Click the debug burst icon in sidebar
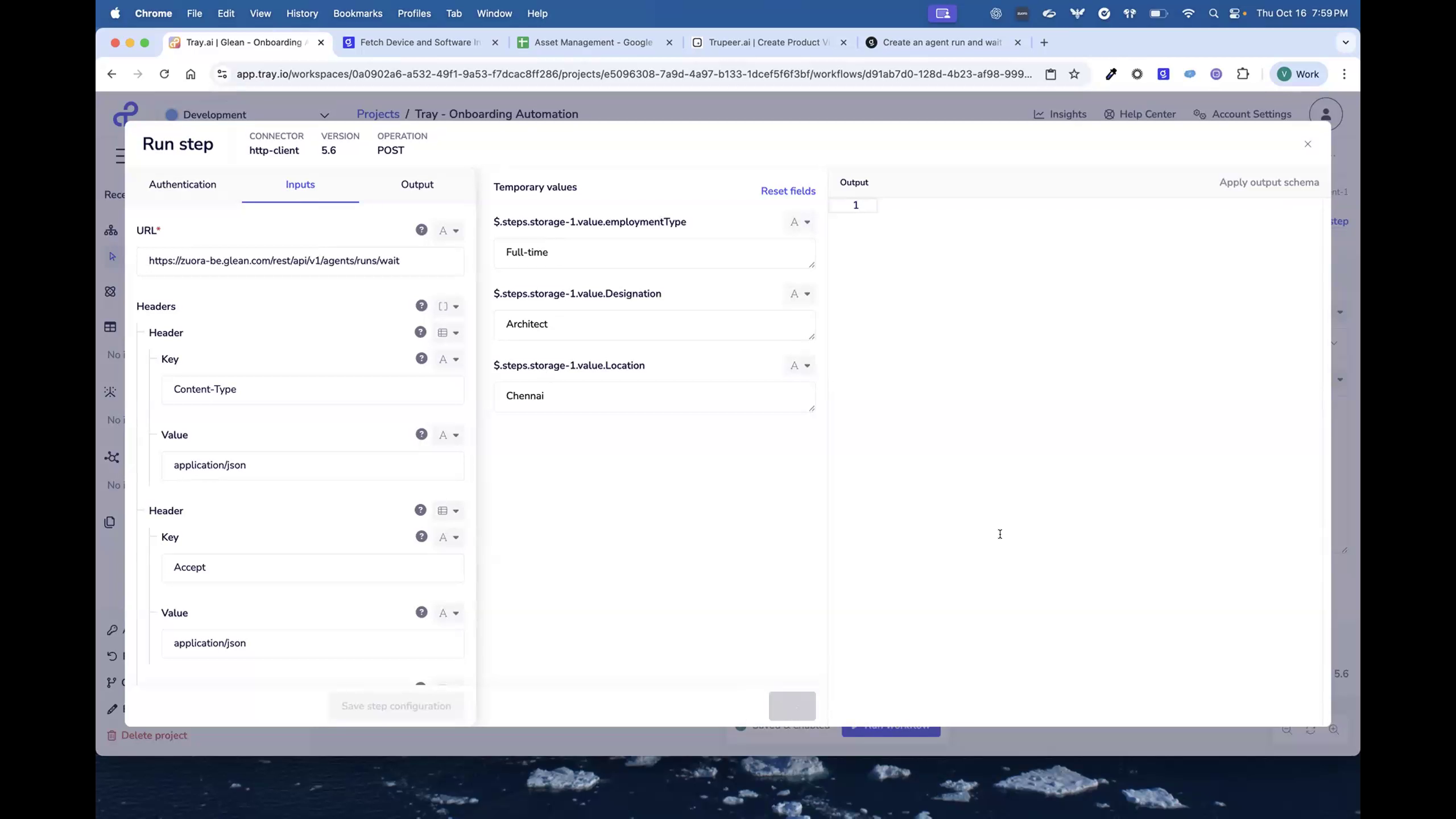The image size is (1456, 819). pos(110,392)
